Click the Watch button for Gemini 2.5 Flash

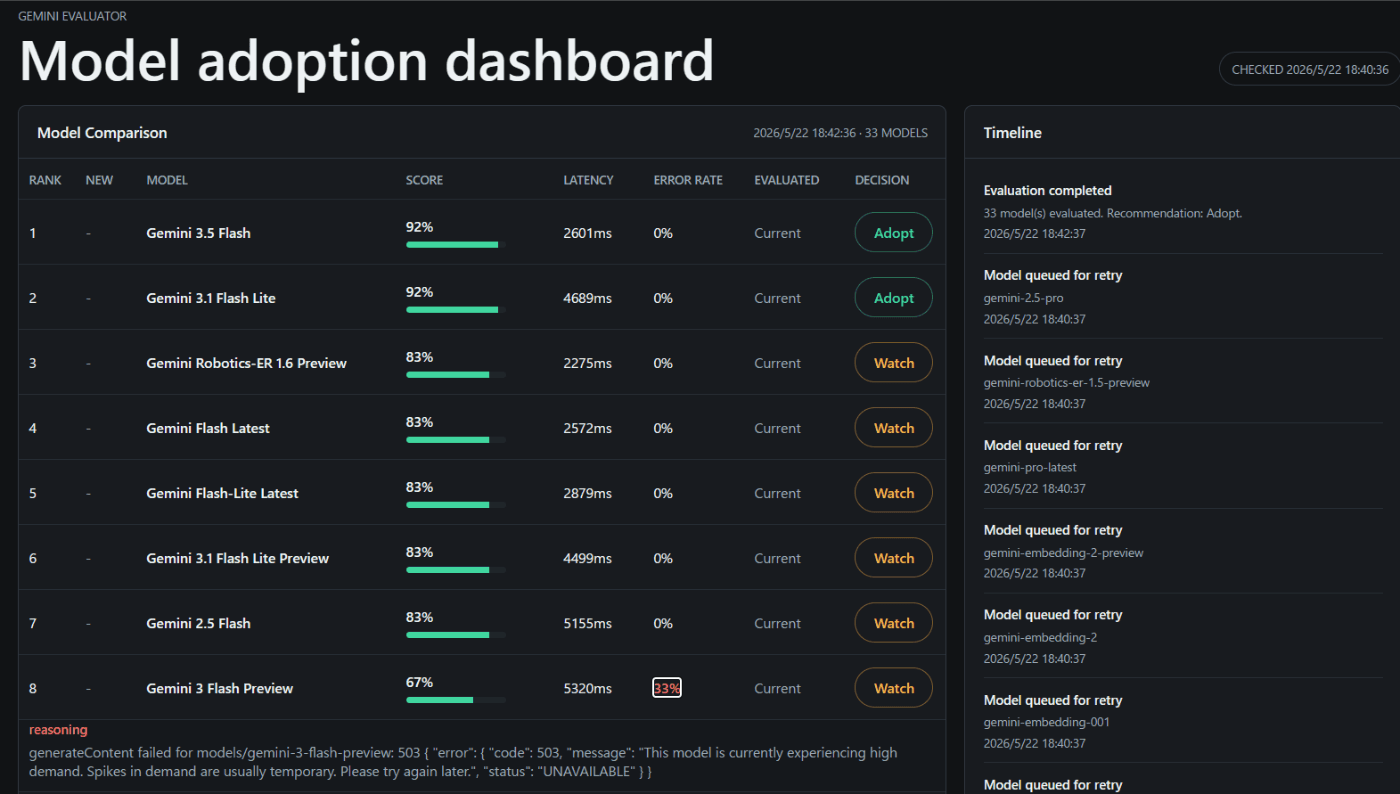893,623
